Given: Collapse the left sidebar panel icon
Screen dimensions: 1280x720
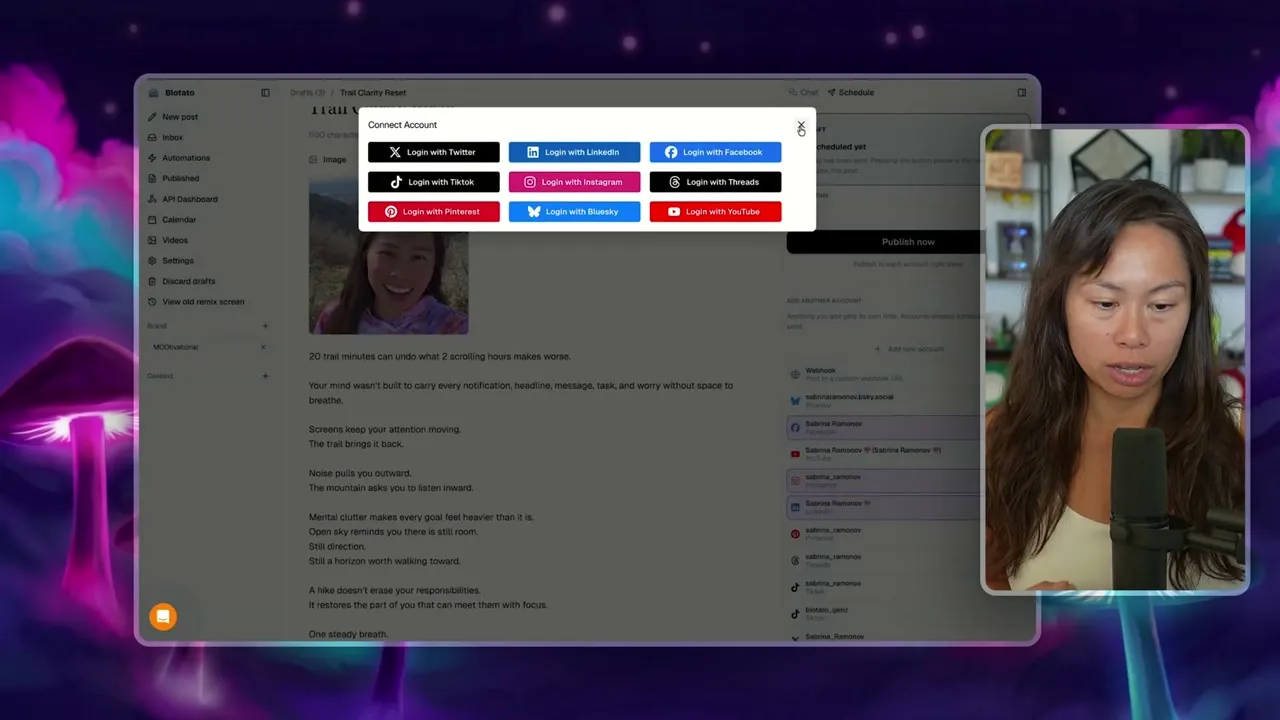Looking at the screenshot, I should [x=265, y=92].
